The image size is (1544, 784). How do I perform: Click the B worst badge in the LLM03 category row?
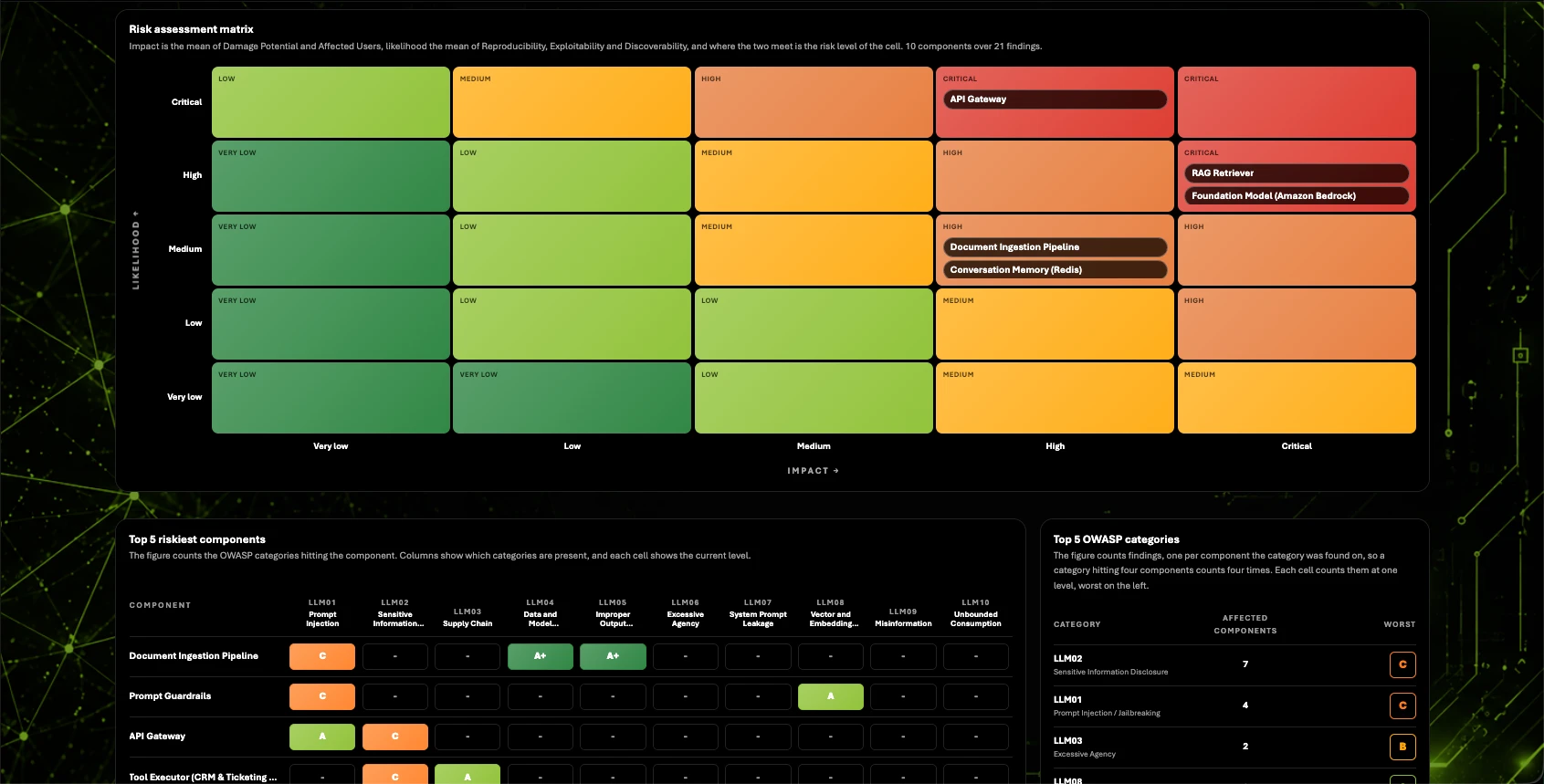(x=1402, y=747)
